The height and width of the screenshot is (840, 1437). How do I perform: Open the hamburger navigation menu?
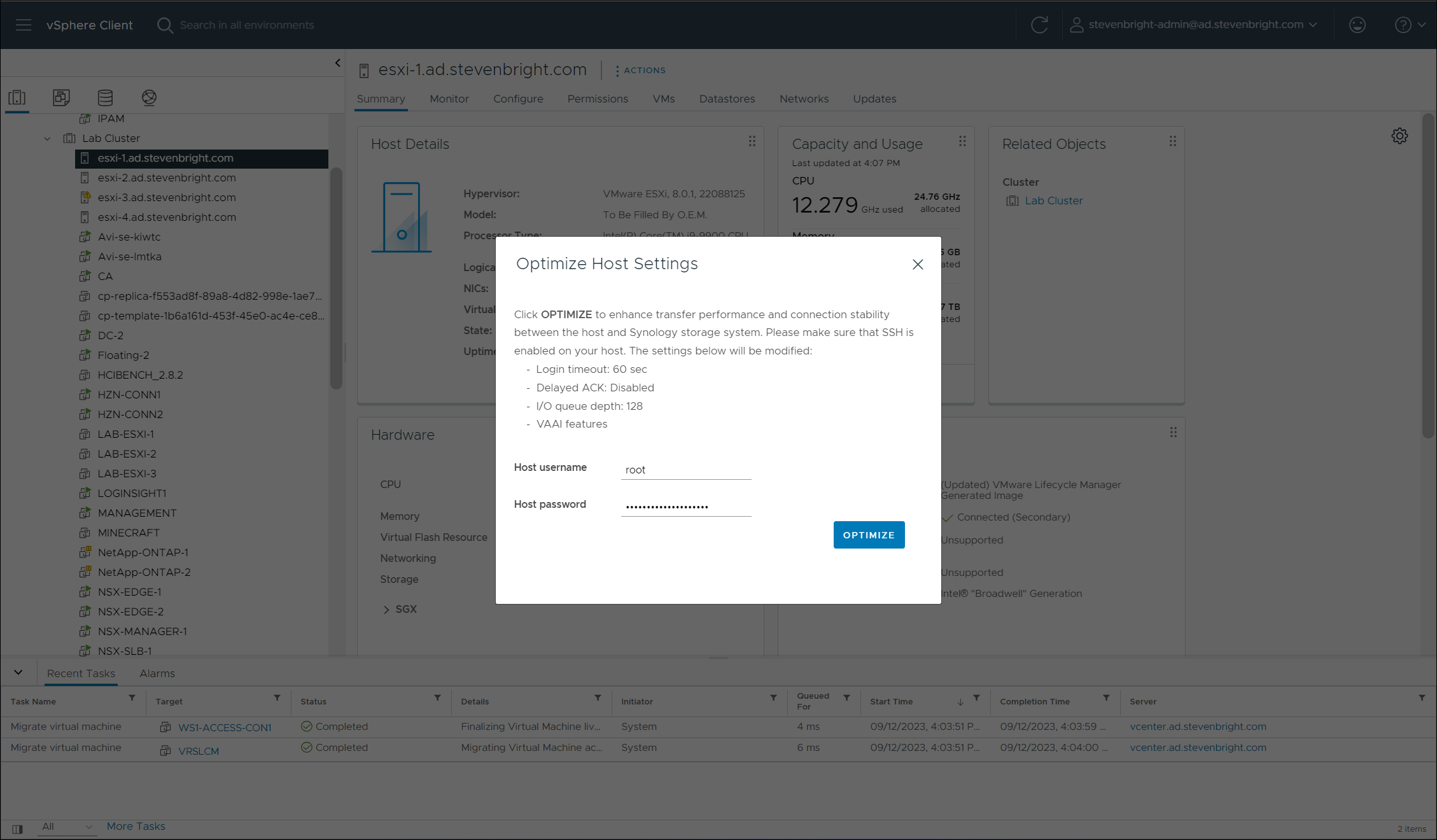tap(24, 25)
